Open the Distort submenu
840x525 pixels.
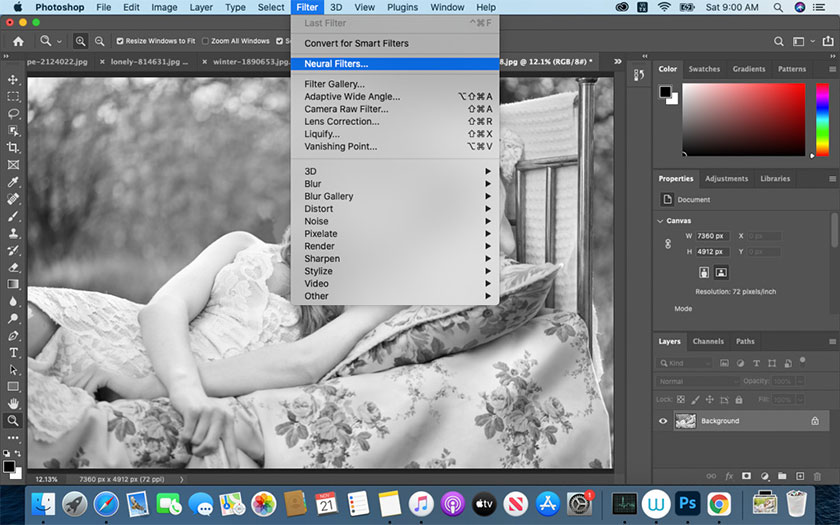click(395, 209)
